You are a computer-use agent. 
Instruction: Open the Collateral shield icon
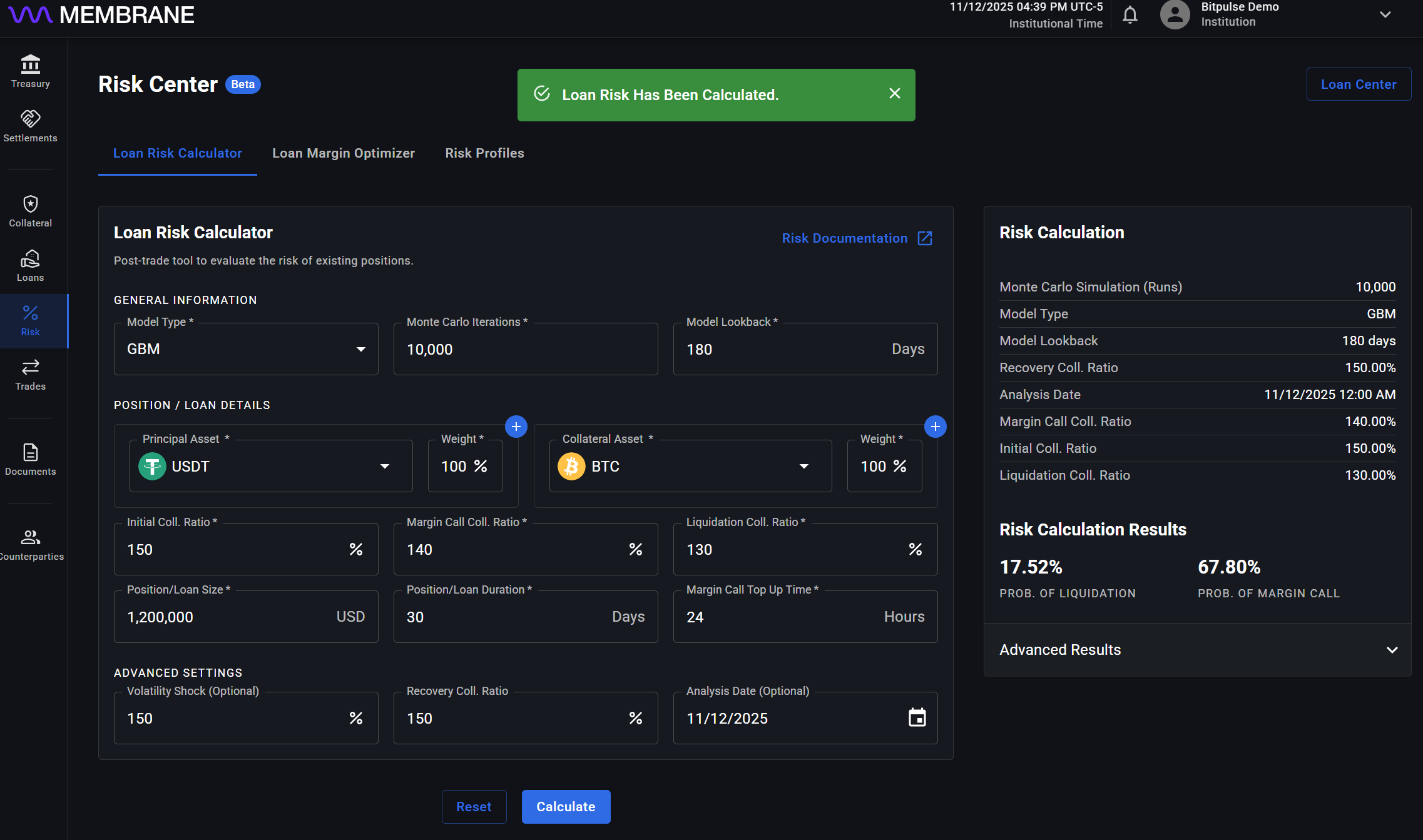(x=30, y=204)
